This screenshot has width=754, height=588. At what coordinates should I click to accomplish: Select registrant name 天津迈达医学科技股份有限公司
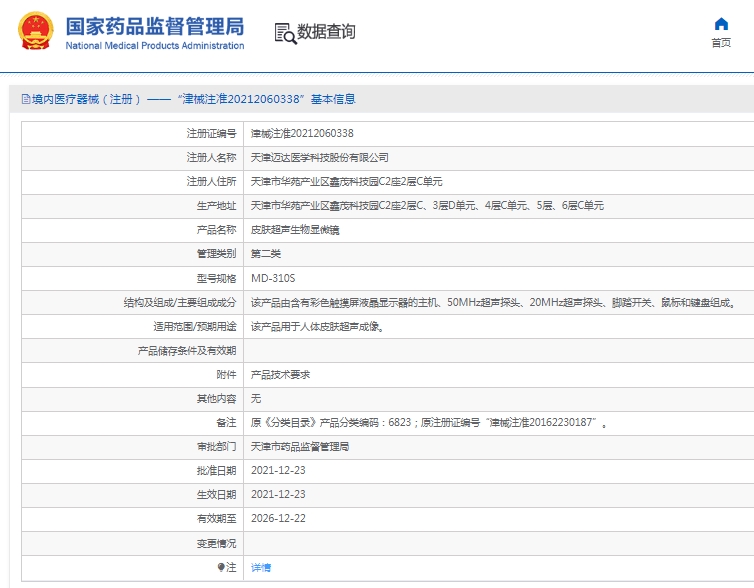tap(319, 157)
